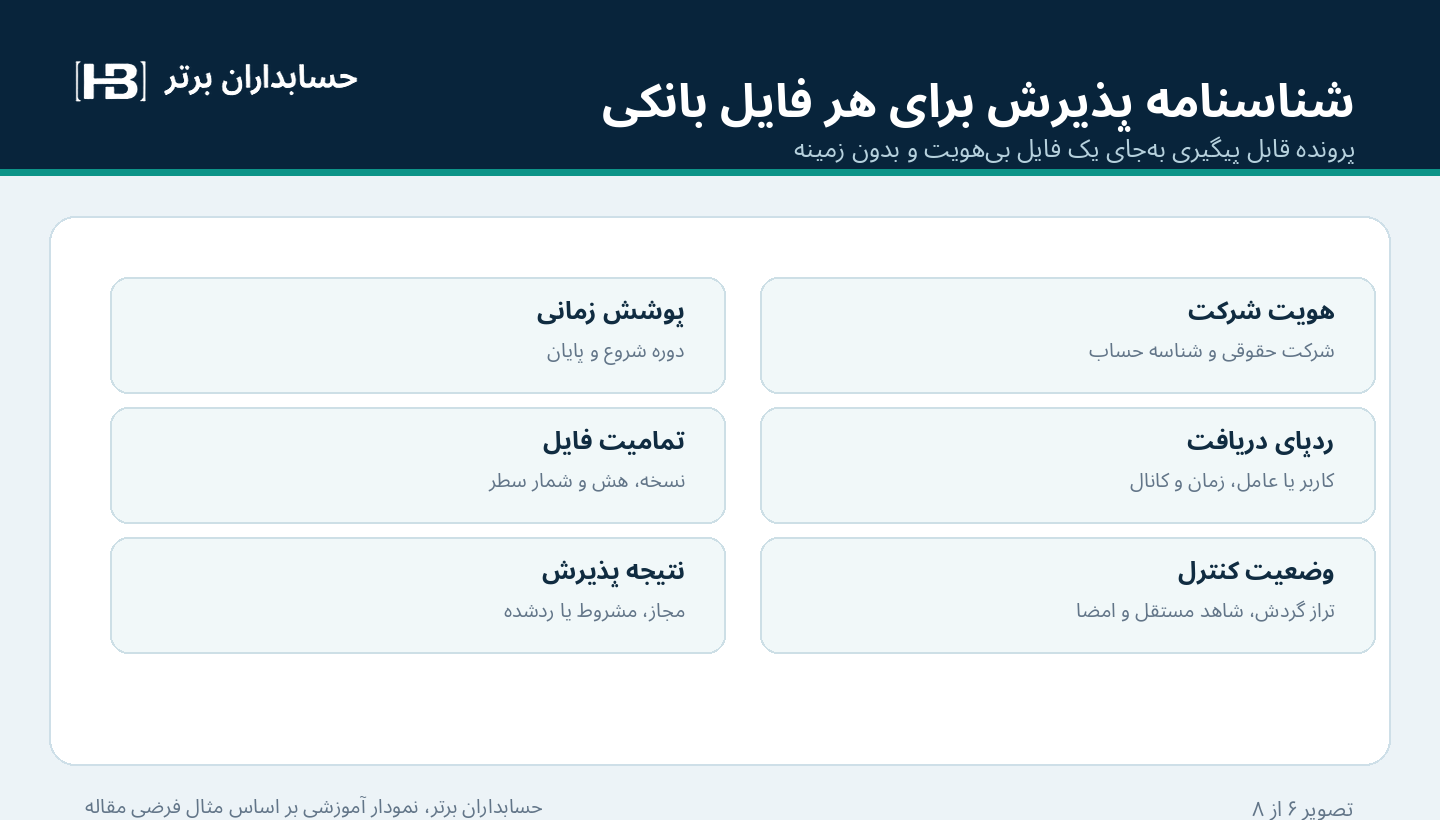
Task: Click the HB bracket logo icon
Action: pos(111,81)
